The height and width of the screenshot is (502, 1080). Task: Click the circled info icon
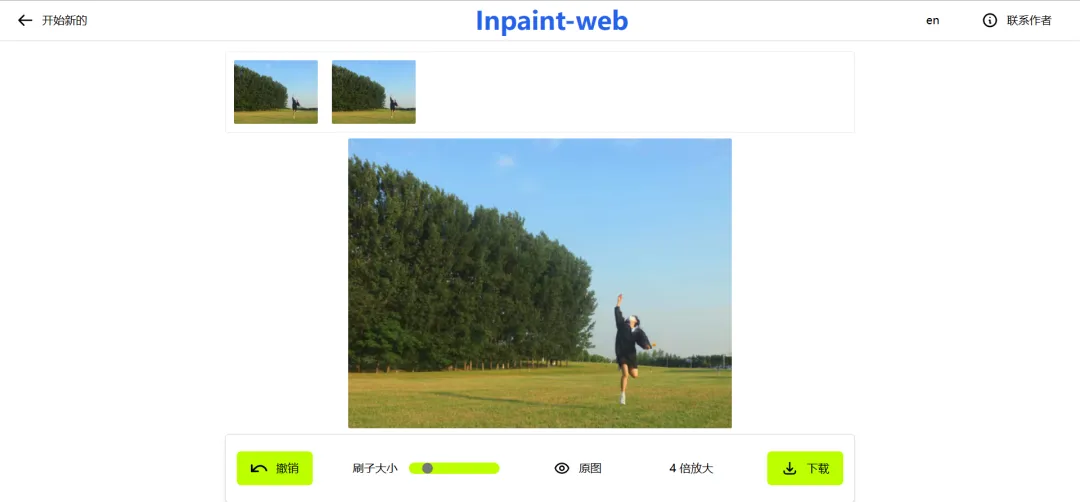pyautogui.click(x=990, y=21)
